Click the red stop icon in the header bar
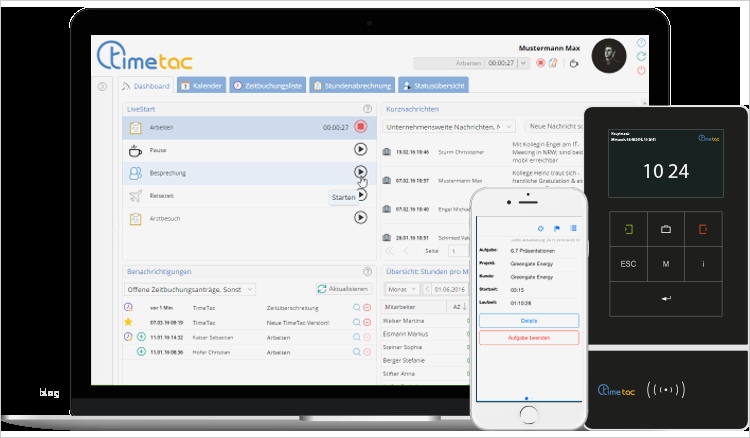This screenshot has height=438, width=750. pyautogui.click(x=540, y=63)
